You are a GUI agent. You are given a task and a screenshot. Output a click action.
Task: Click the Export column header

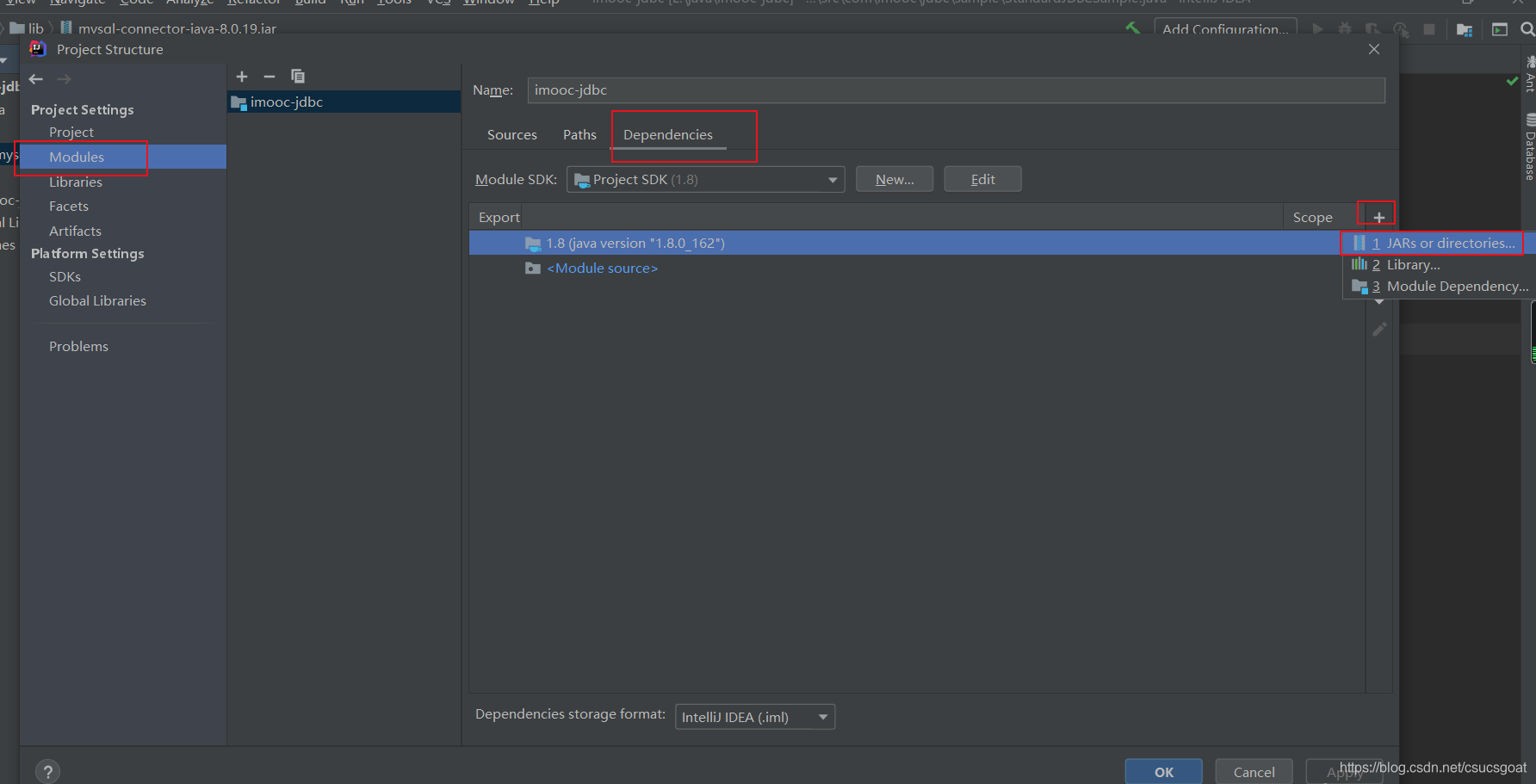pos(499,218)
